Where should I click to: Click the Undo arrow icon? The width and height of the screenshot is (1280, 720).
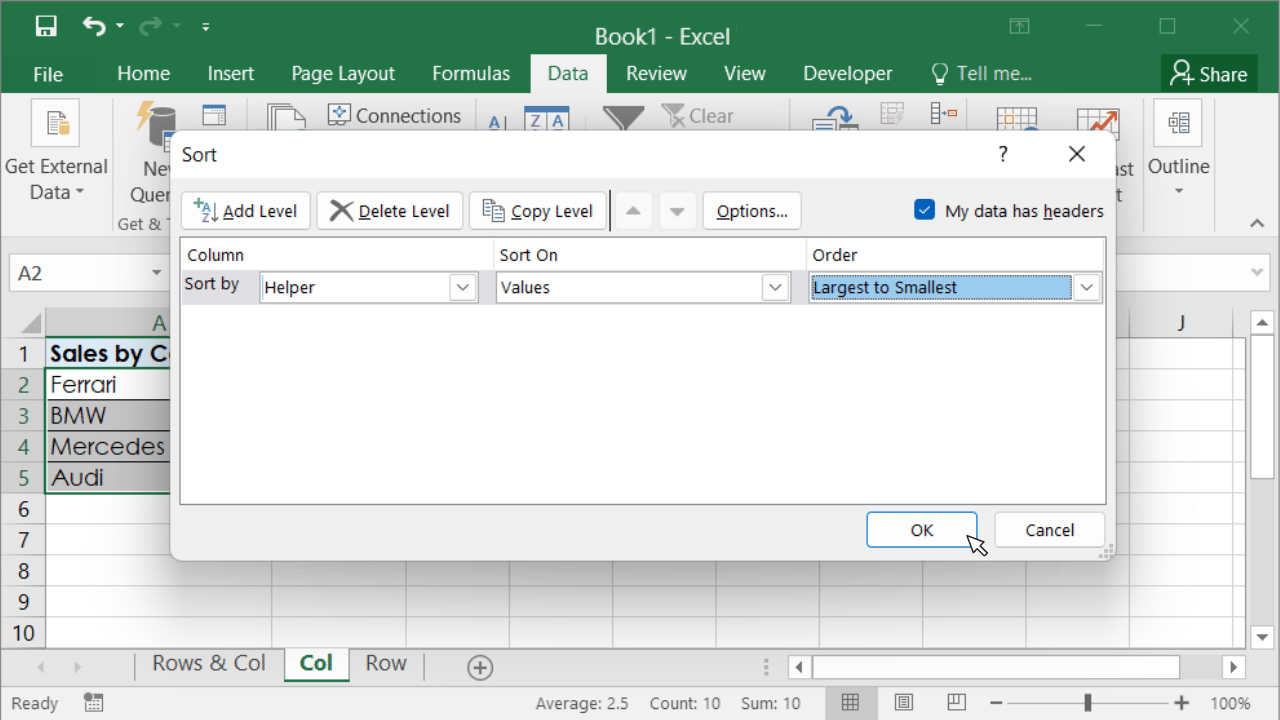pos(94,27)
